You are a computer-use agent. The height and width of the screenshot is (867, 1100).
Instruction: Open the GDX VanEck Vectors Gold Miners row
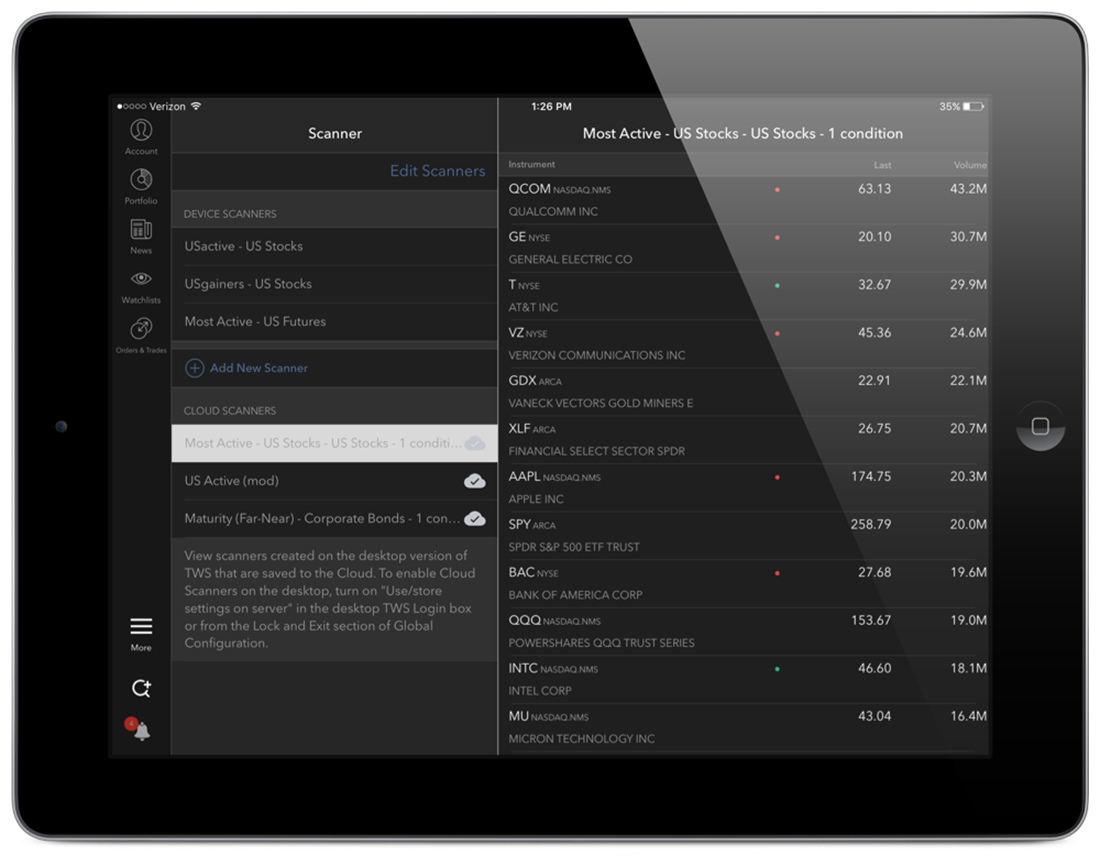744,392
